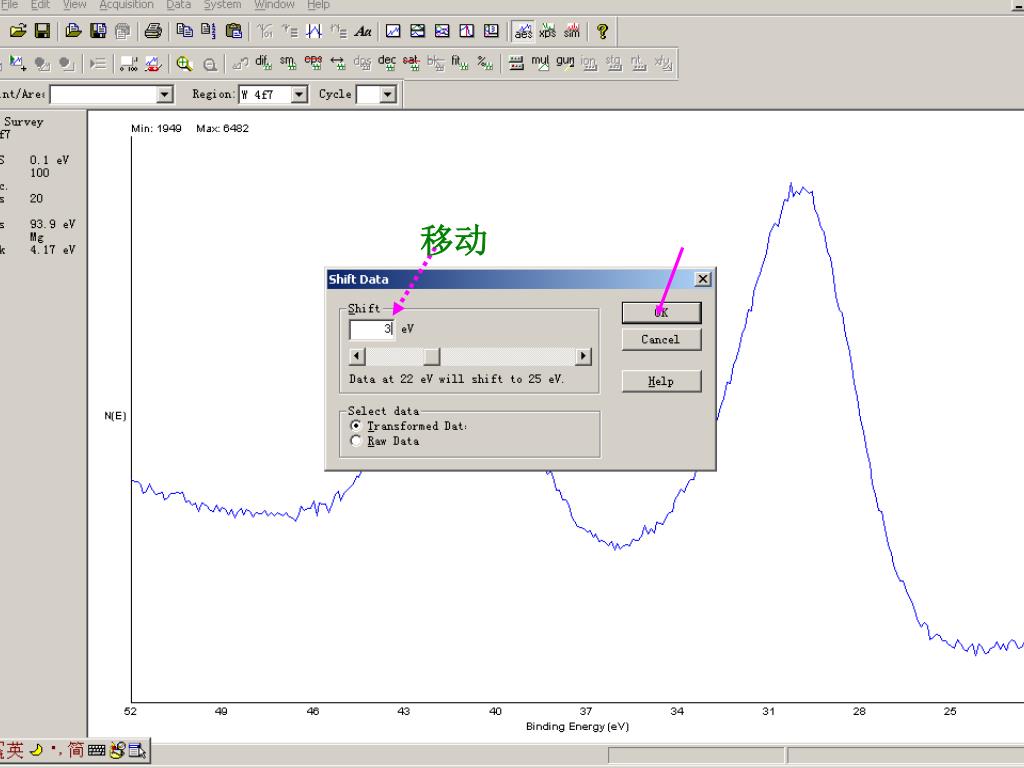Expand the Point/Area dropdown
This screenshot has width=1024, height=768.
click(165, 95)
